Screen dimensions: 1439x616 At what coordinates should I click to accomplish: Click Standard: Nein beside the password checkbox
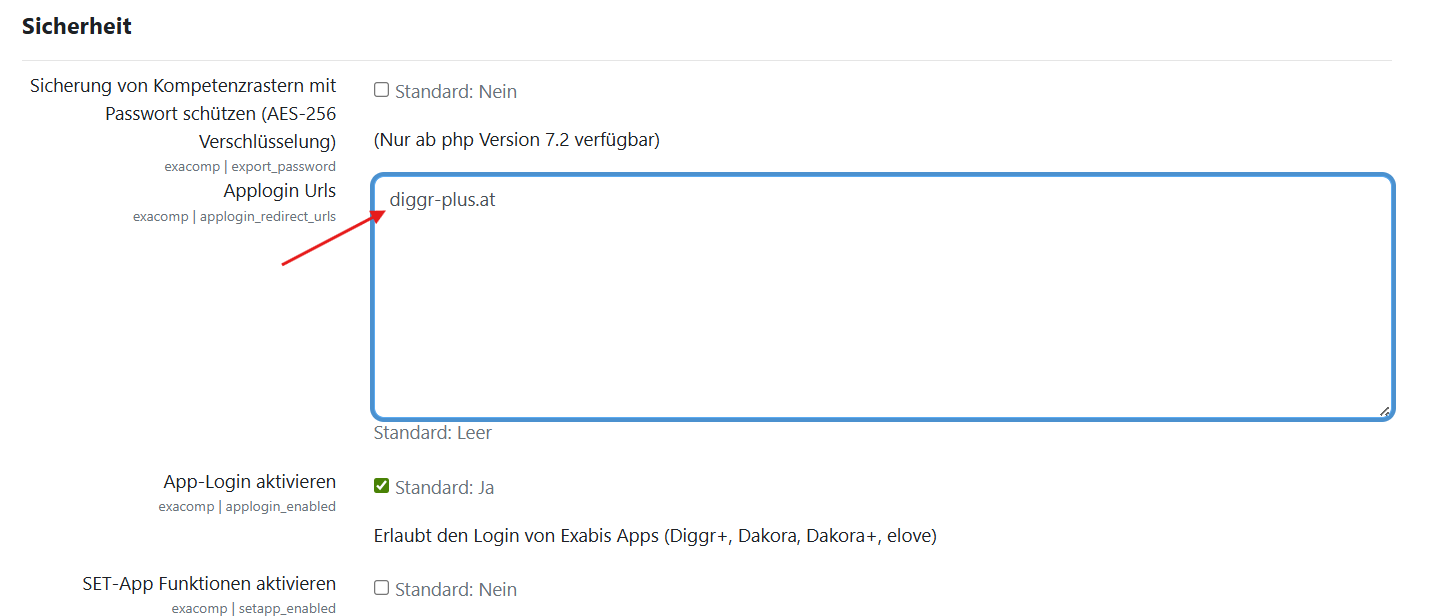click(456, 92)
